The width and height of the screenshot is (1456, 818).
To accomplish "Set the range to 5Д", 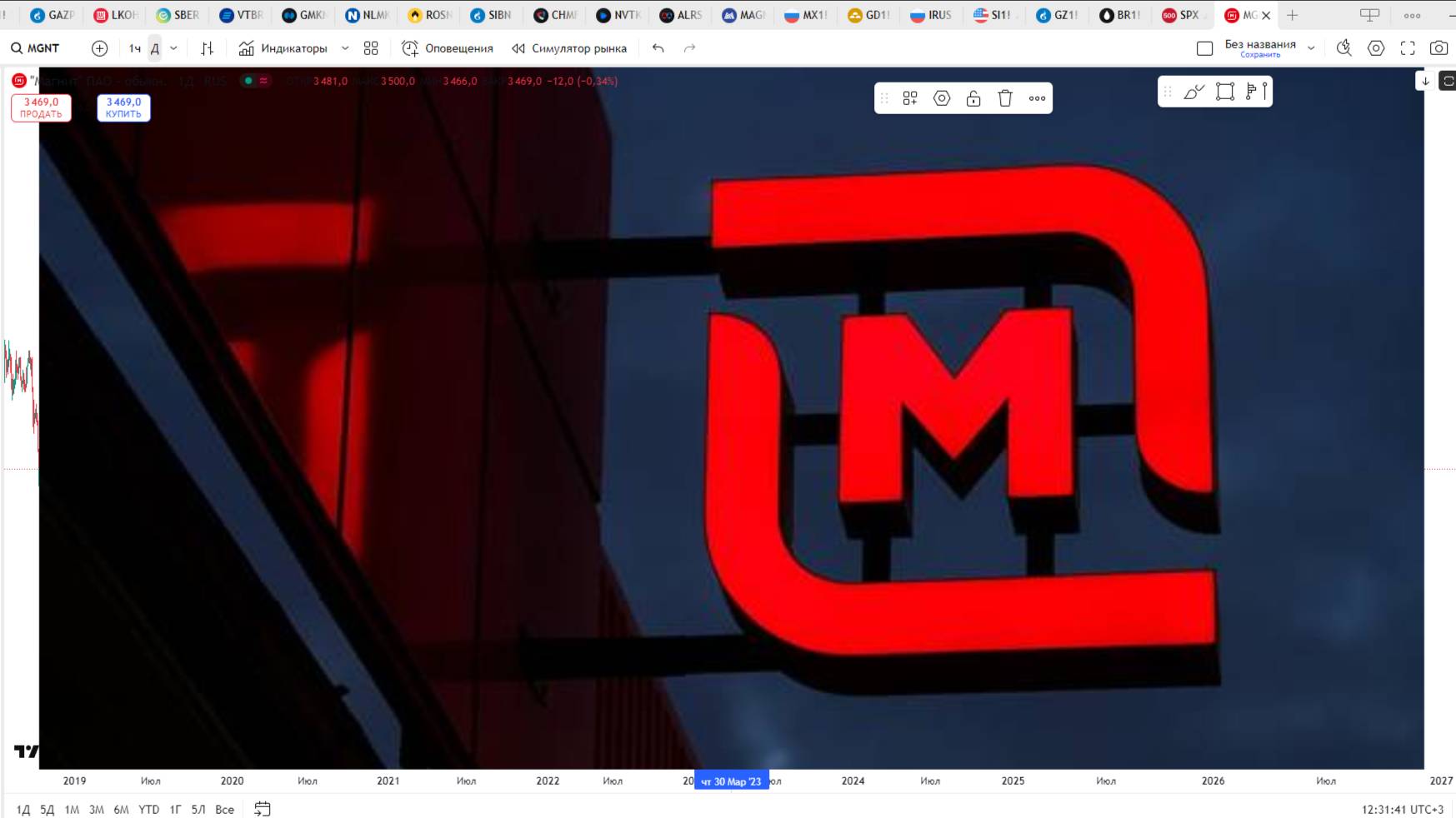I will tap(48, 809).
